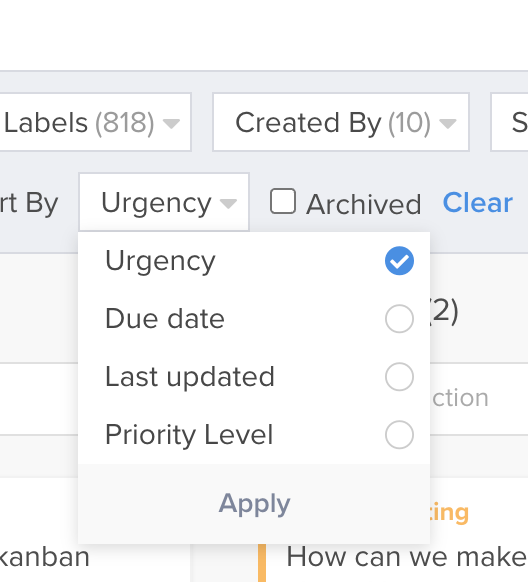Viewport: 528px width, 582px height.
Task: Click the blue checkmark icon beside Urgency
Action: tap(399, 261)
